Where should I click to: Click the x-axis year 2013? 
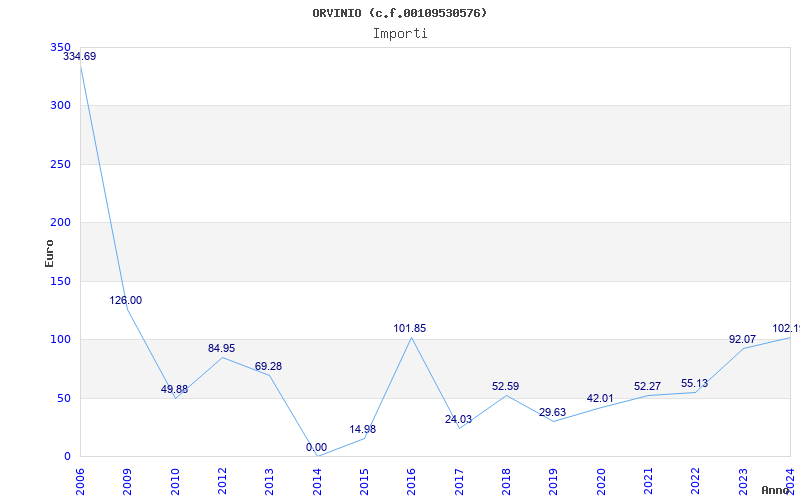coord(269,482)
